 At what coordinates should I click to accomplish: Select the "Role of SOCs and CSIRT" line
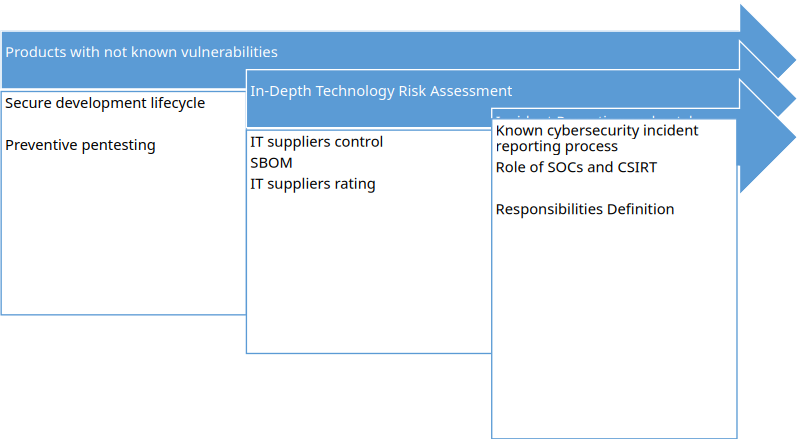[x=576, y=167]
